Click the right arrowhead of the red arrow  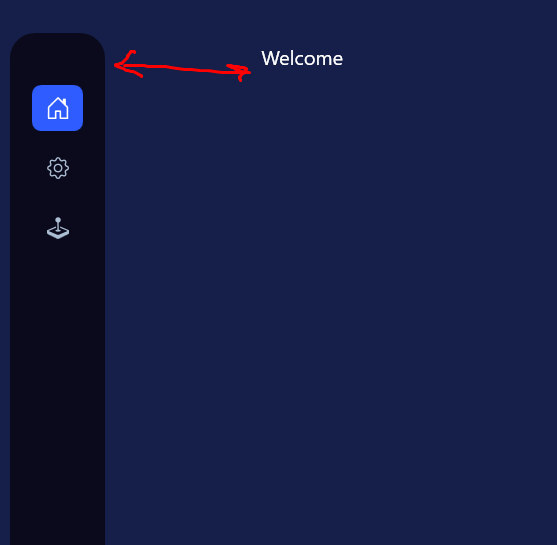tap(240, 72)
